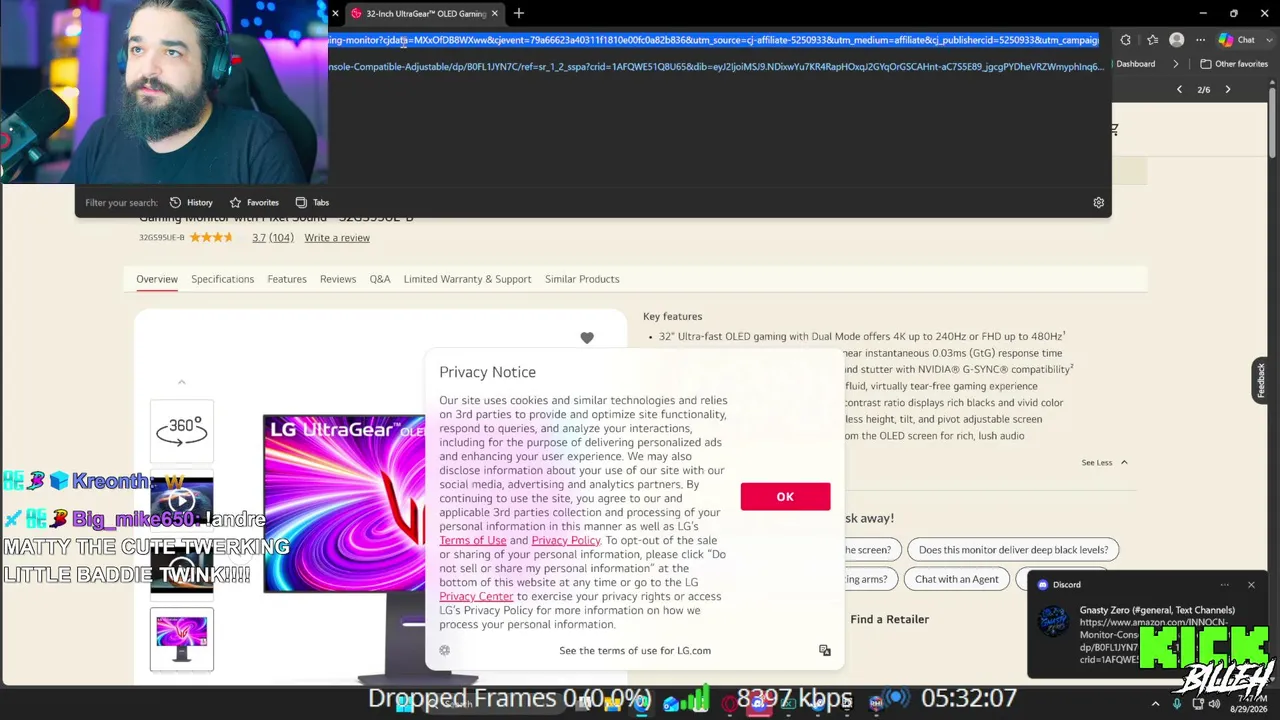Accept the privacy notice with OK
Screen dimensions: 1280x720
pyautogui.click(x=785, y=497)
